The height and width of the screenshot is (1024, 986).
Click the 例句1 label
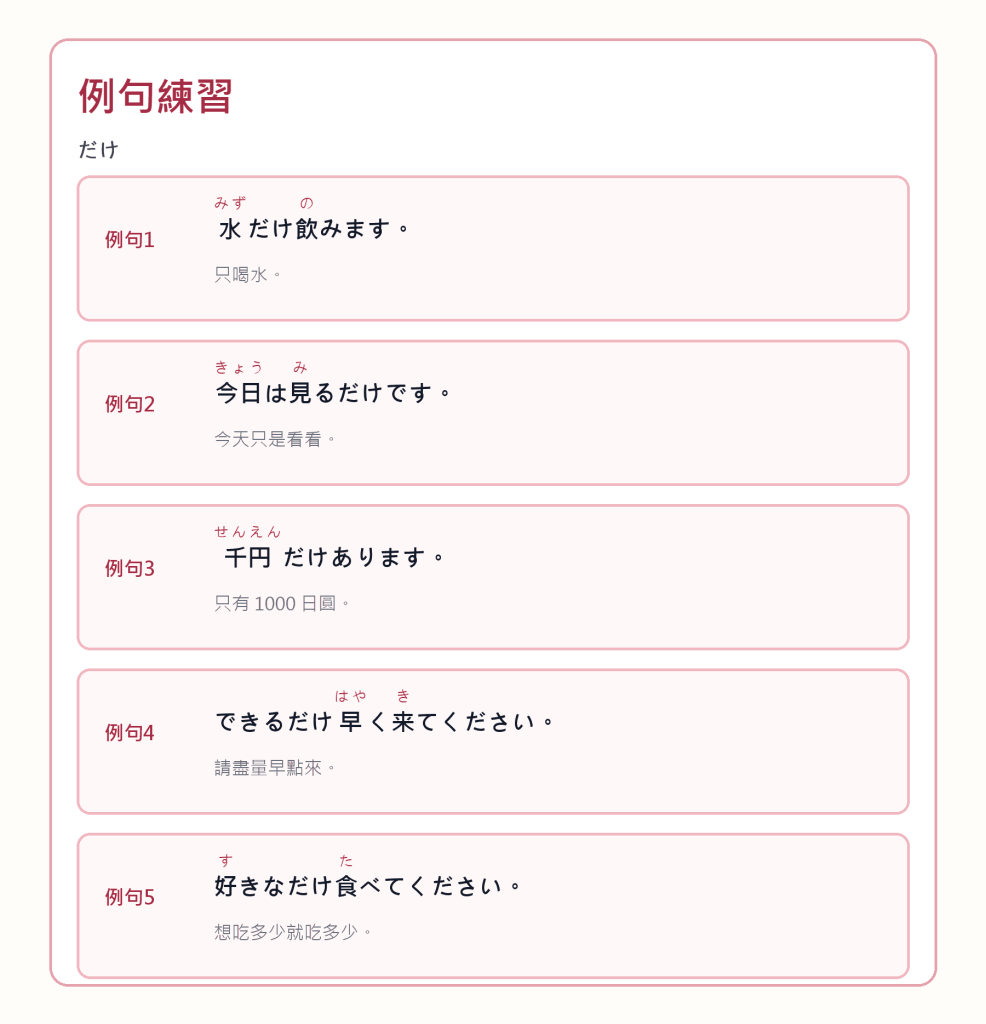130,240
